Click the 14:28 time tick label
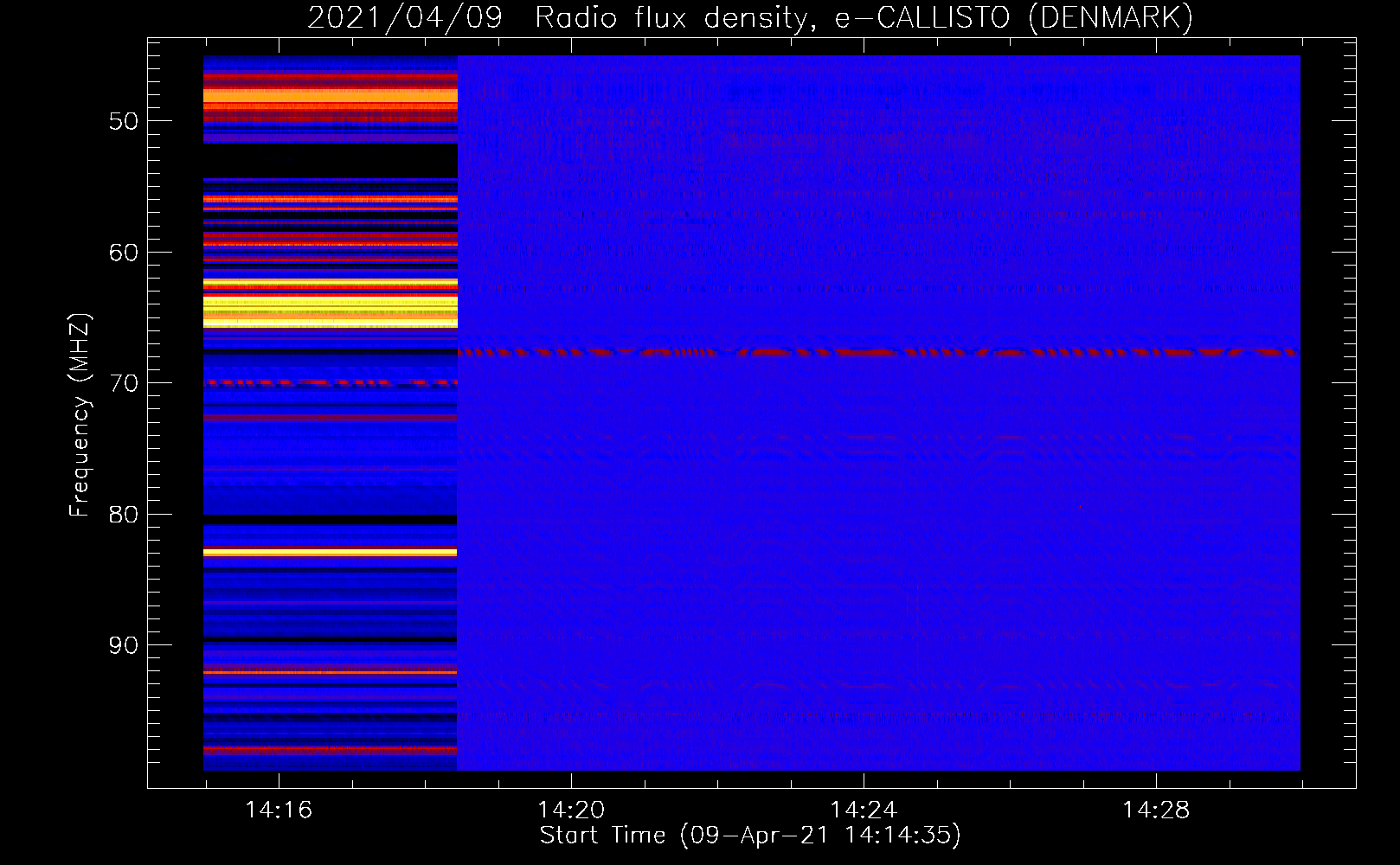Viewport: 1400px width, 865px height. tap(1156, 811)
